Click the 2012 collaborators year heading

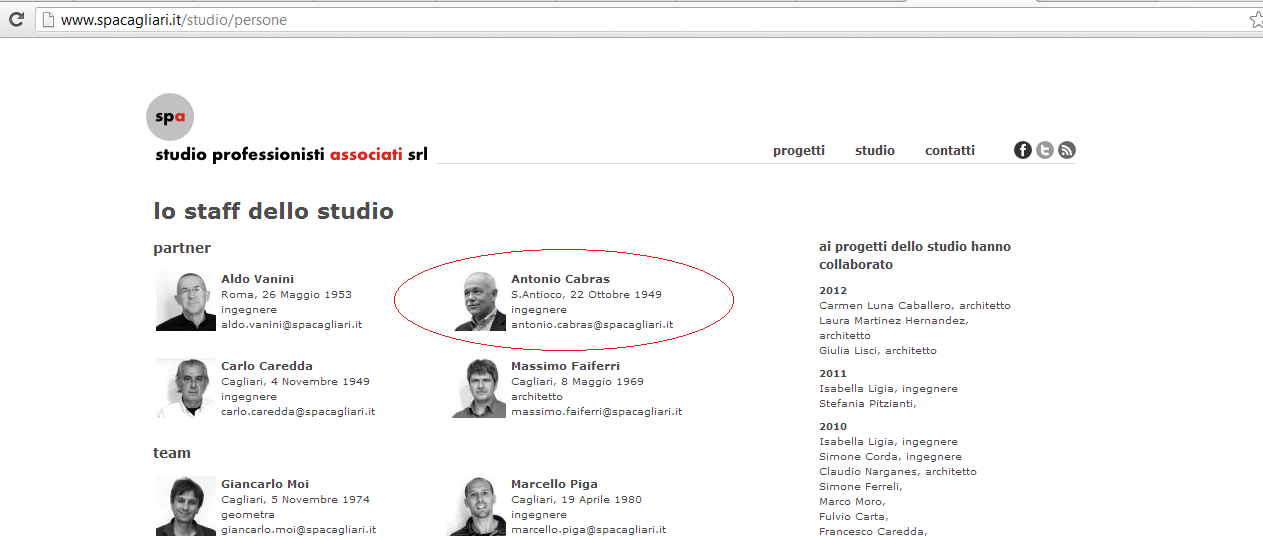point(833,291)
